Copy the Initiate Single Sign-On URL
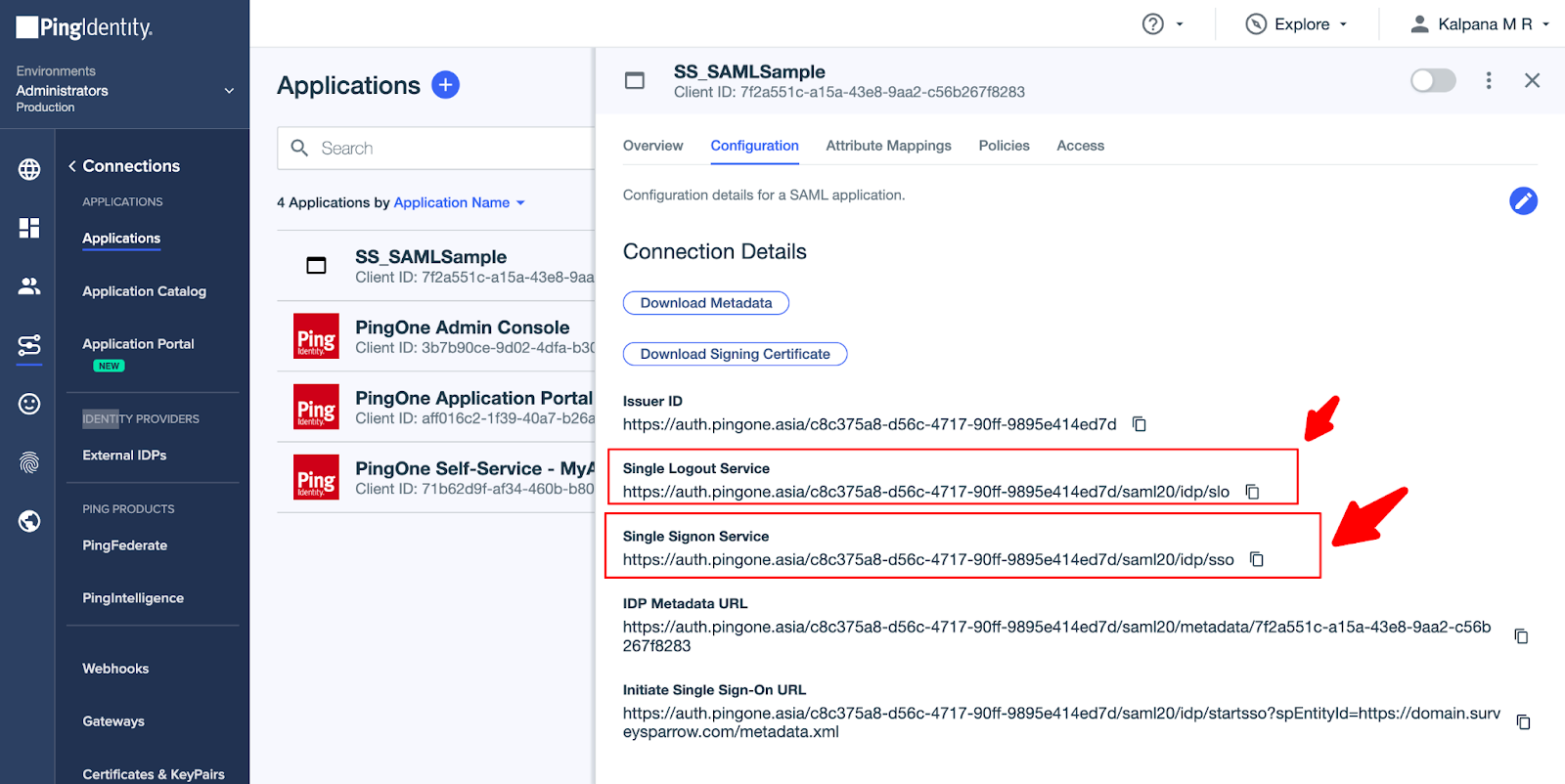1565x784 pixels. (x=1523, y=722)
